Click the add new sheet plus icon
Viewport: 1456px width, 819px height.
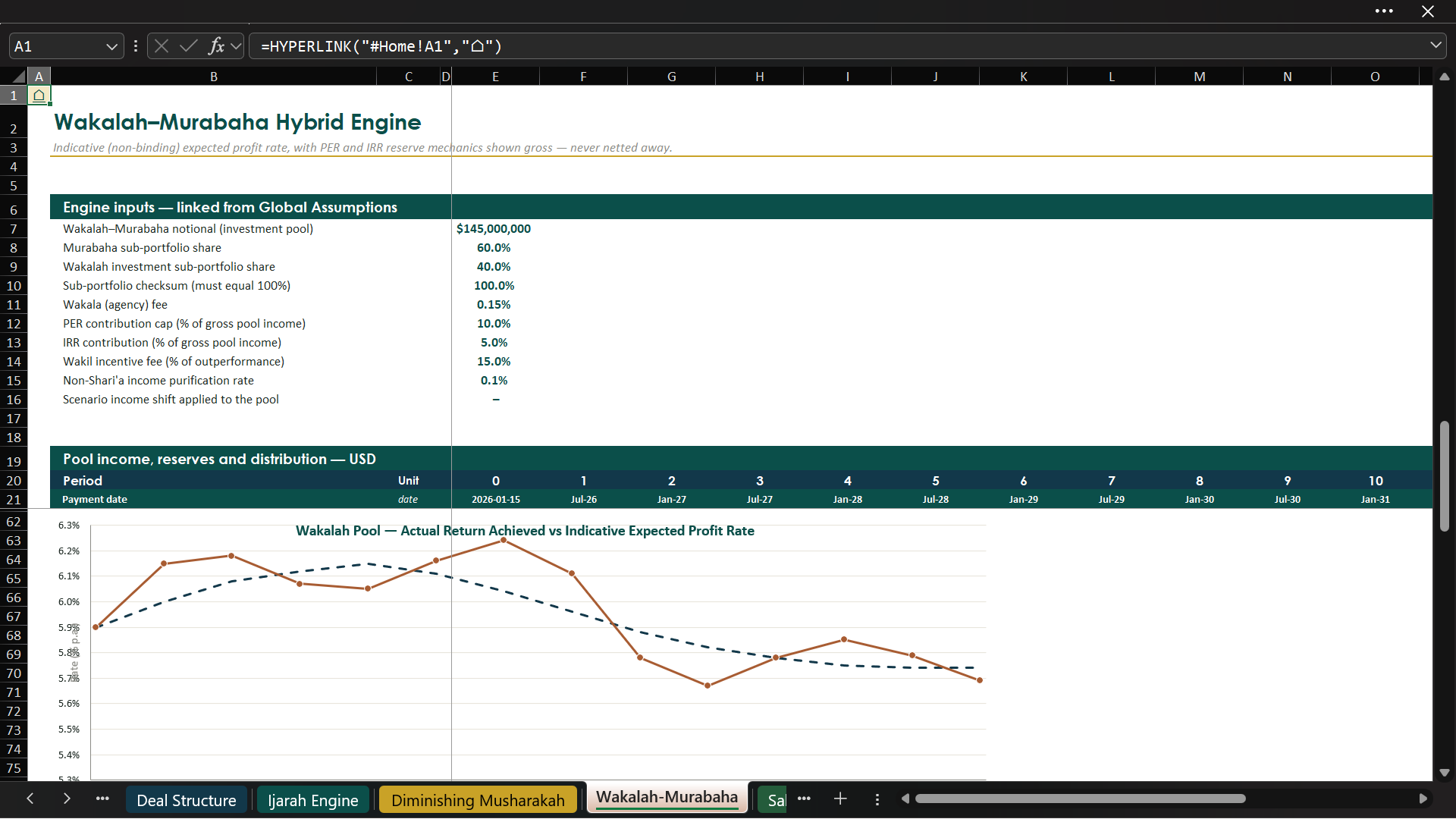840,799
